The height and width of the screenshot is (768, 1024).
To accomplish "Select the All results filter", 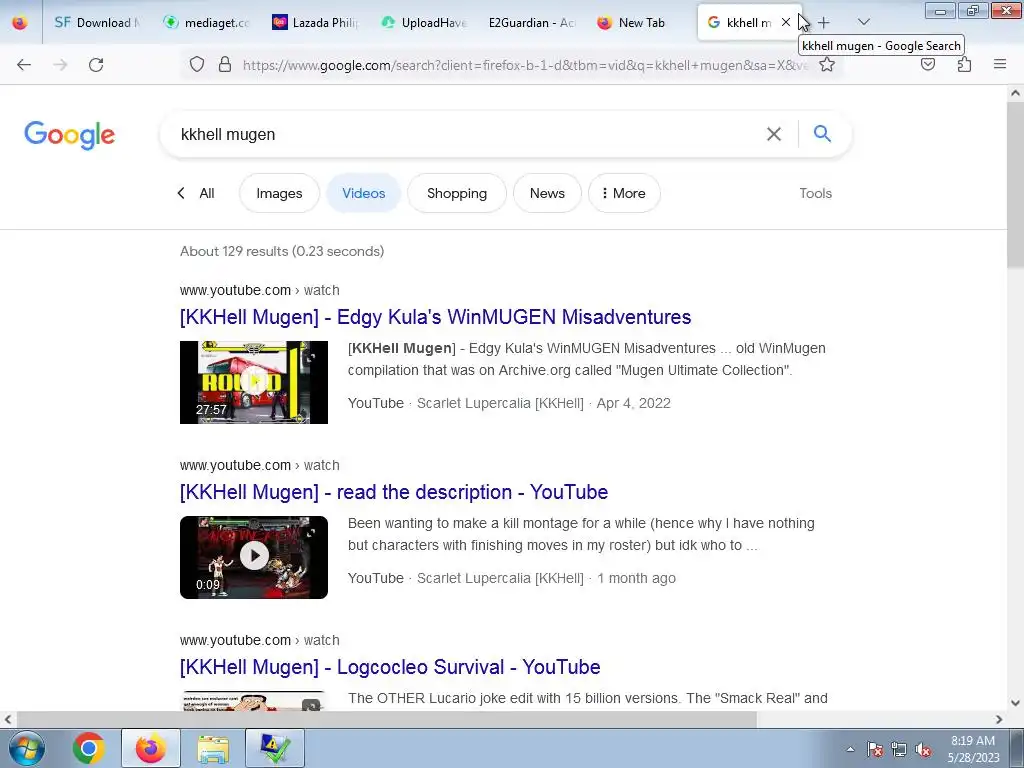I will (x=206, y=193).
